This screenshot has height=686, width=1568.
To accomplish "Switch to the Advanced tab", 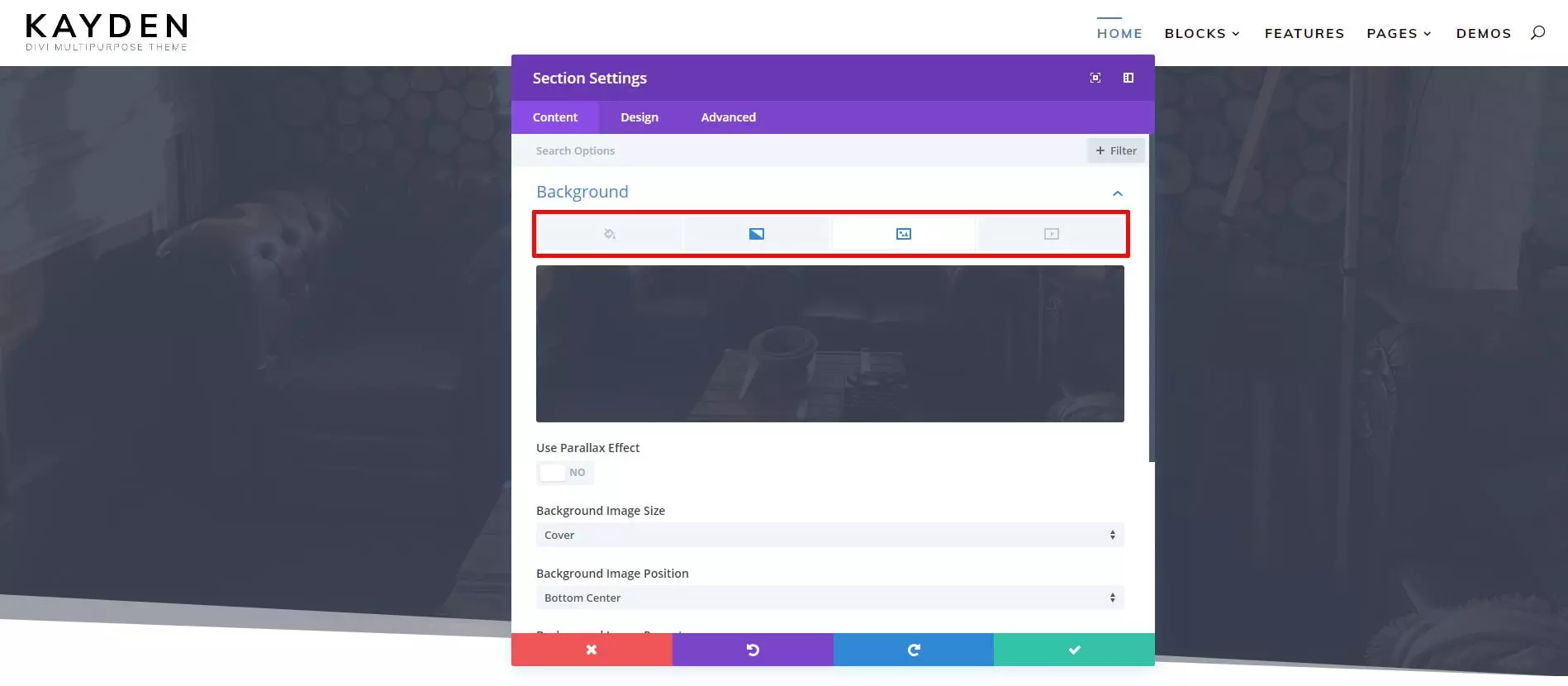I will click(729, 117).
